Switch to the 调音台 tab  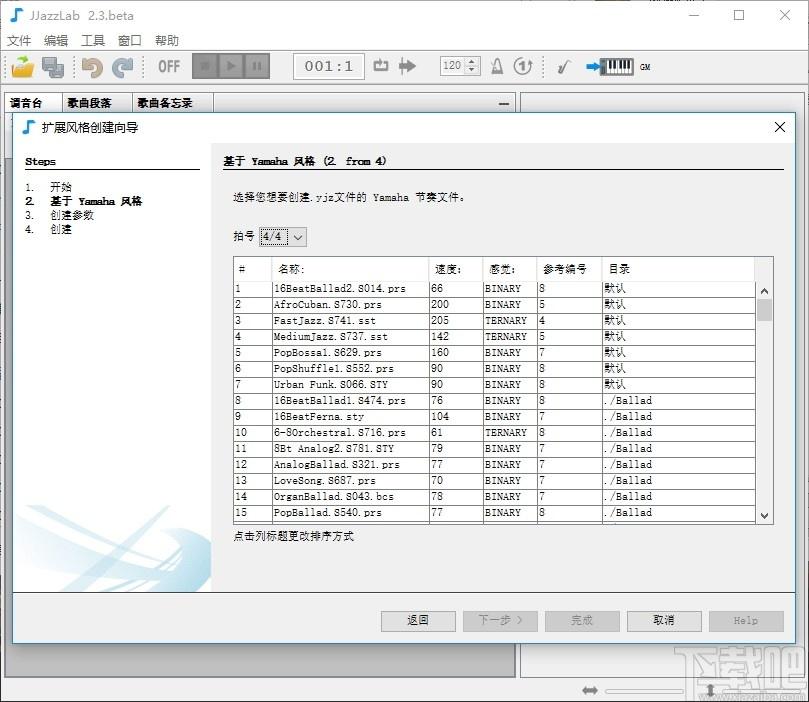click(34, 103)
